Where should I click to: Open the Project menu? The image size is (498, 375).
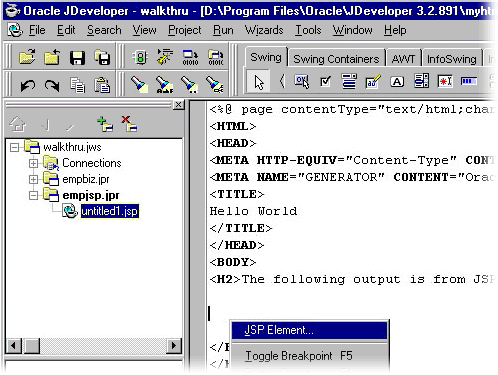[184, 30]
